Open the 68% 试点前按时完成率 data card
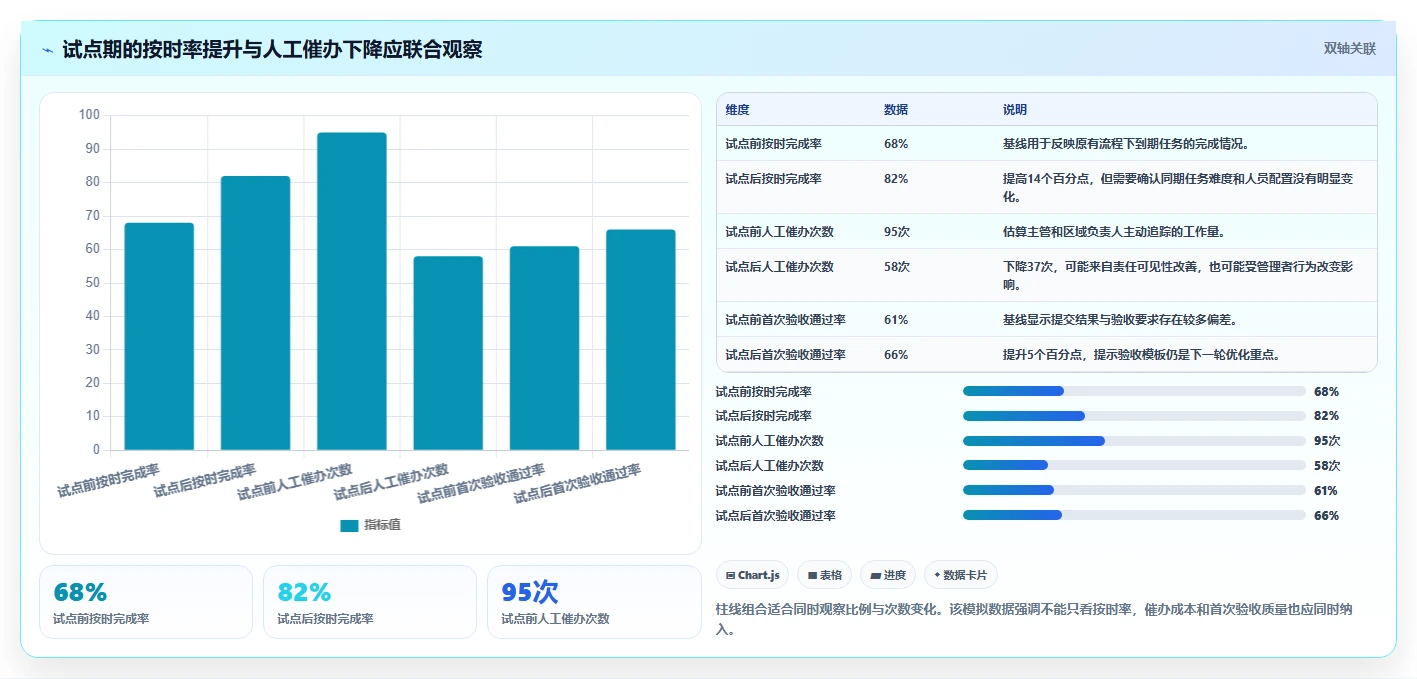The width and height of the screenshot is (1417, 679). pyautogui.click(x=146, y=602)
